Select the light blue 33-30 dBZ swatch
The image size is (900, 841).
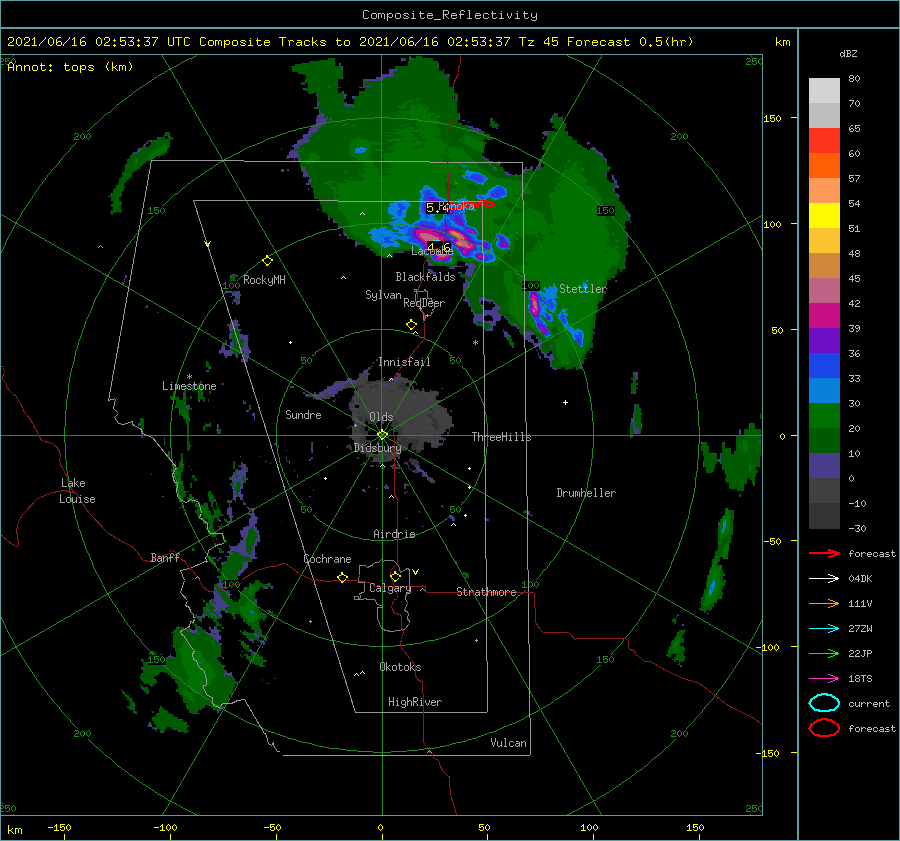pos(824,390)
